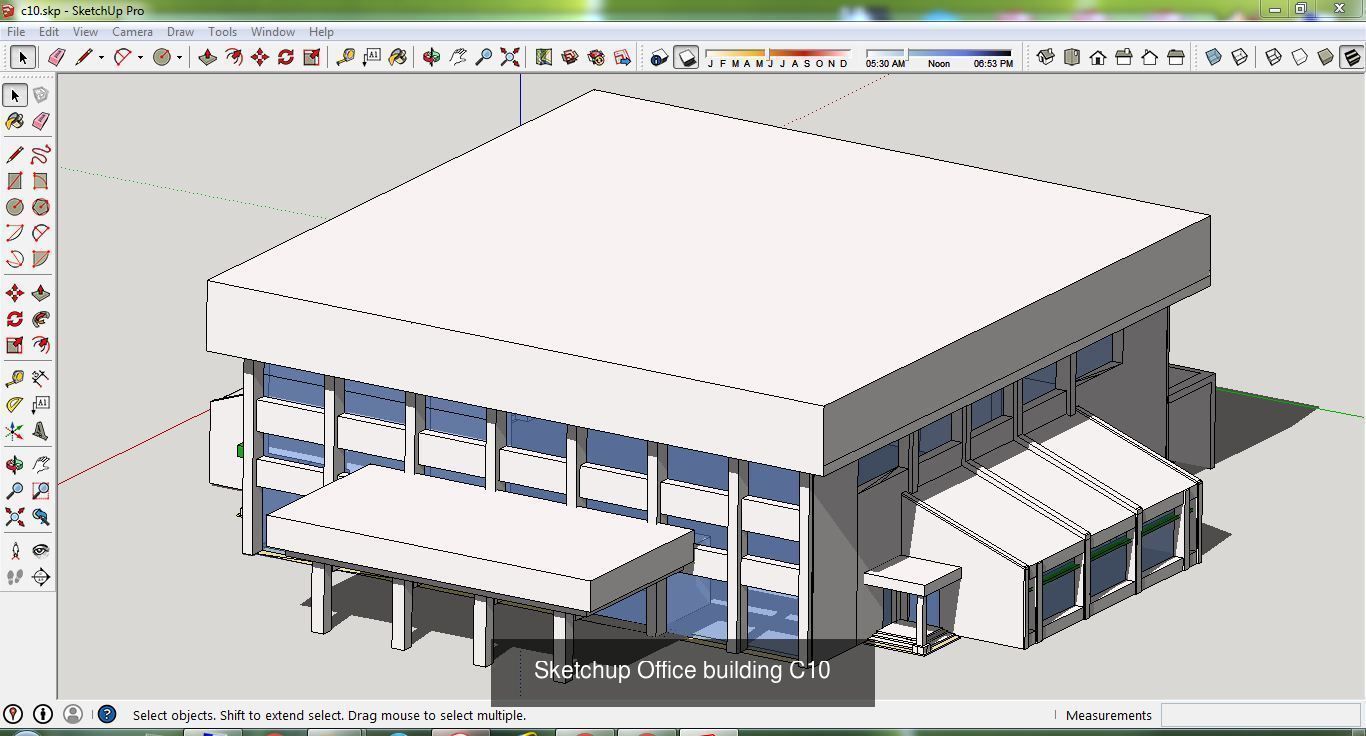Choose the Dimension tool
This screenshot has height=736, width=1366.
click(41, 378)
